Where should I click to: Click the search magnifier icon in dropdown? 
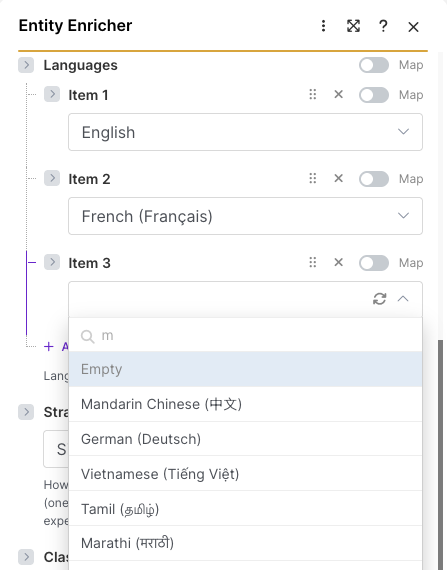(x=88, y=336)
